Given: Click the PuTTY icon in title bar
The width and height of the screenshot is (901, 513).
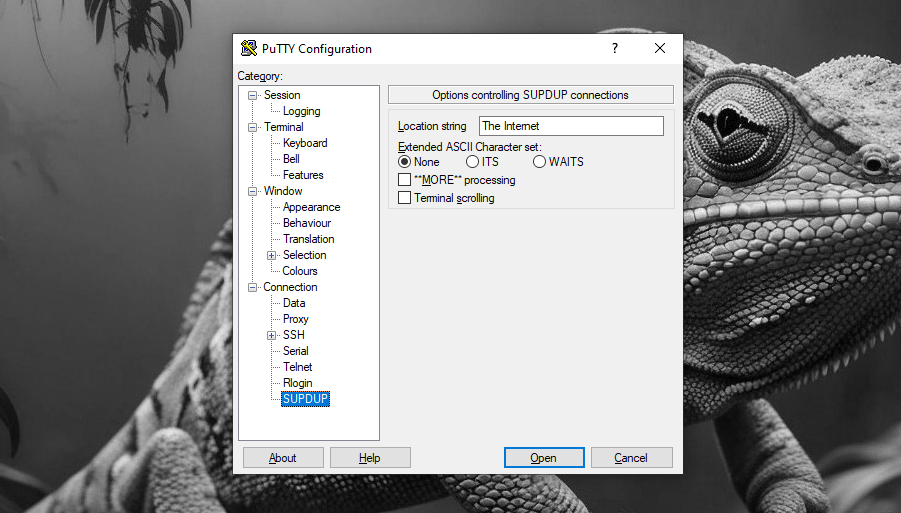Looking at the screenshot, I should point(249,49).
